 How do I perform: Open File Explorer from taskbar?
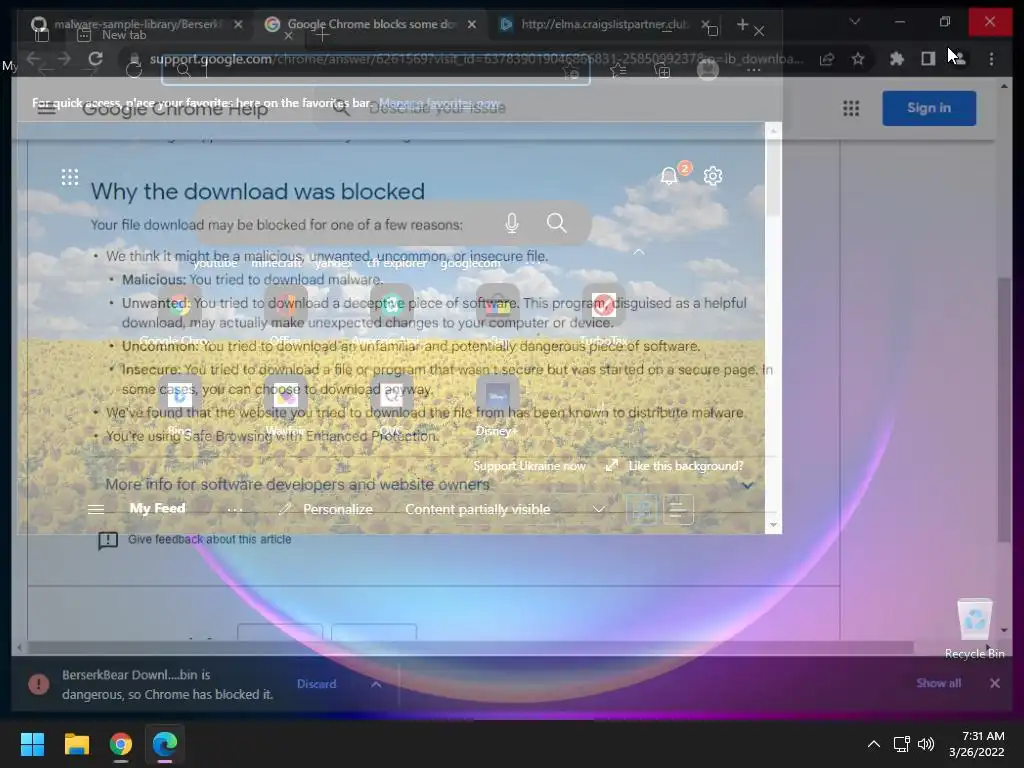click(76, 744)
